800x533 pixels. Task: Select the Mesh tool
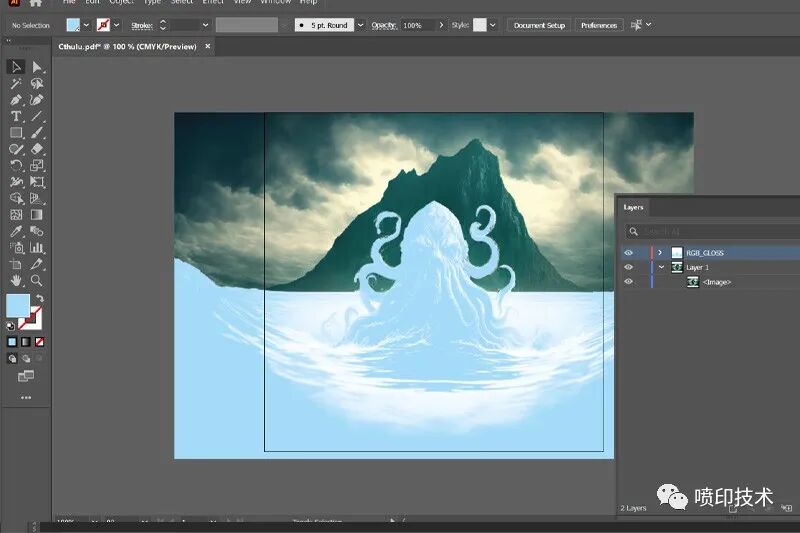[16, 215]
